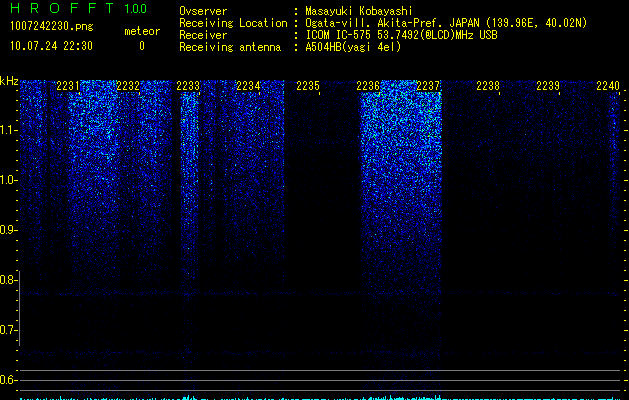Click the kHz axis unit label
This screenshot has height=400, width=629.
tap(9, 81)
